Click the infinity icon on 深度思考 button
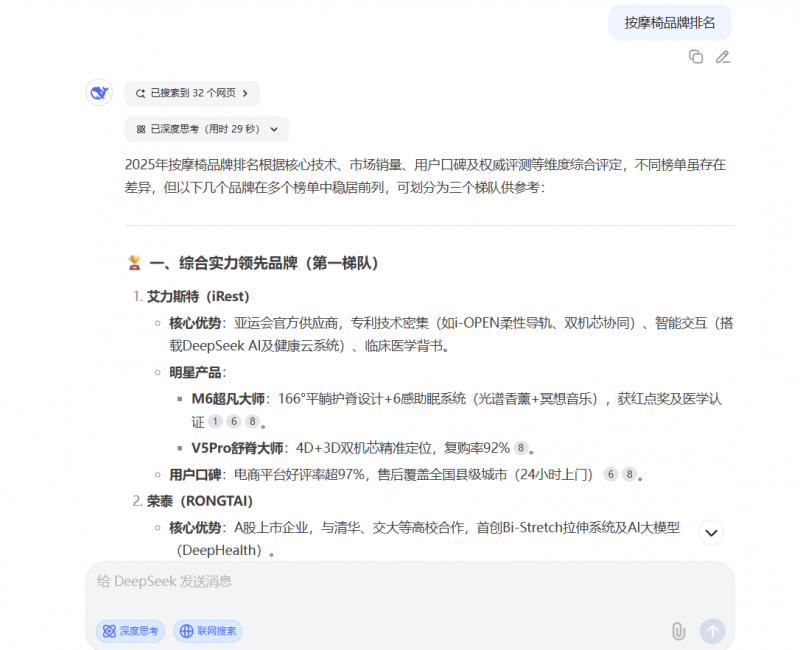Image resolution: width=800 pixels, height=650 pixels. click(x=108, y=631)
